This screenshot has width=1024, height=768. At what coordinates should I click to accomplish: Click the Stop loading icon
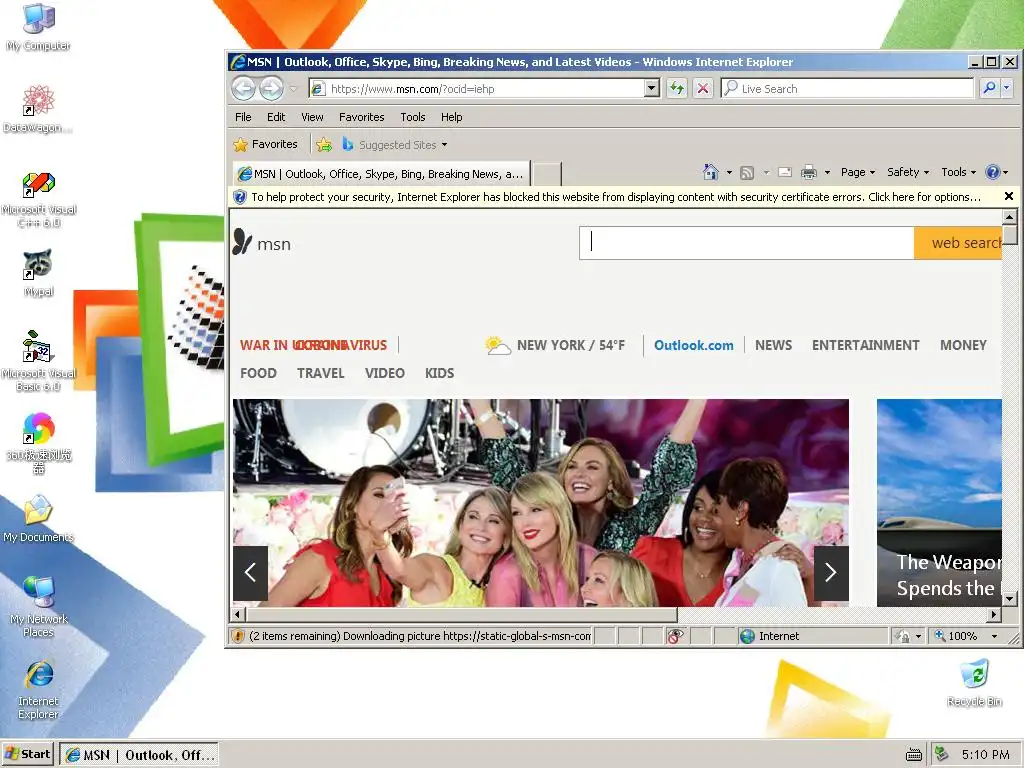(703, 88)
